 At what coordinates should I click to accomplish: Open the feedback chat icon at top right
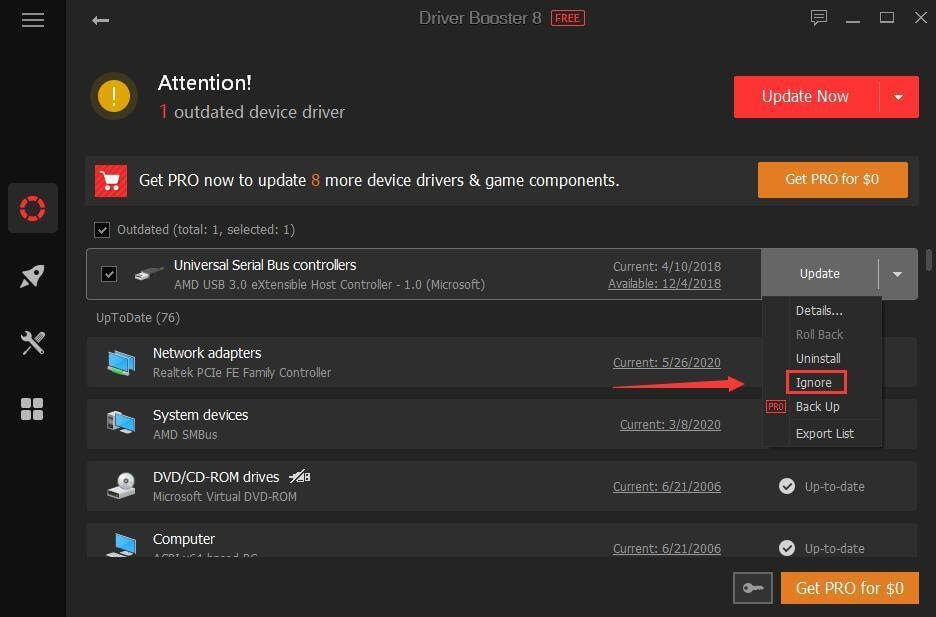click(819, 17)
